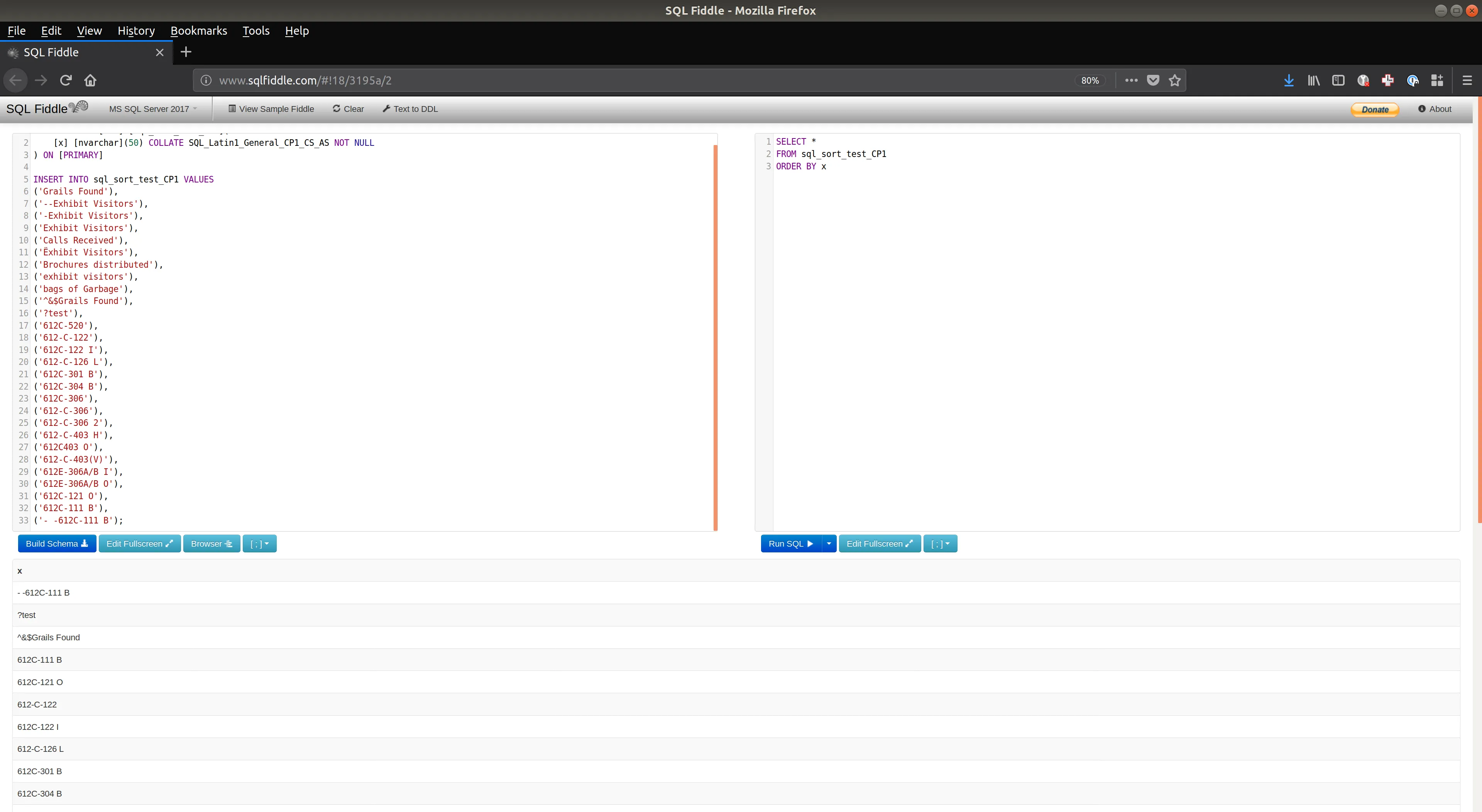The height and width of the screenshot is (812, 1482).
Task: Open schema panel query terminator dropdown
Action: [x=259, y=544]
